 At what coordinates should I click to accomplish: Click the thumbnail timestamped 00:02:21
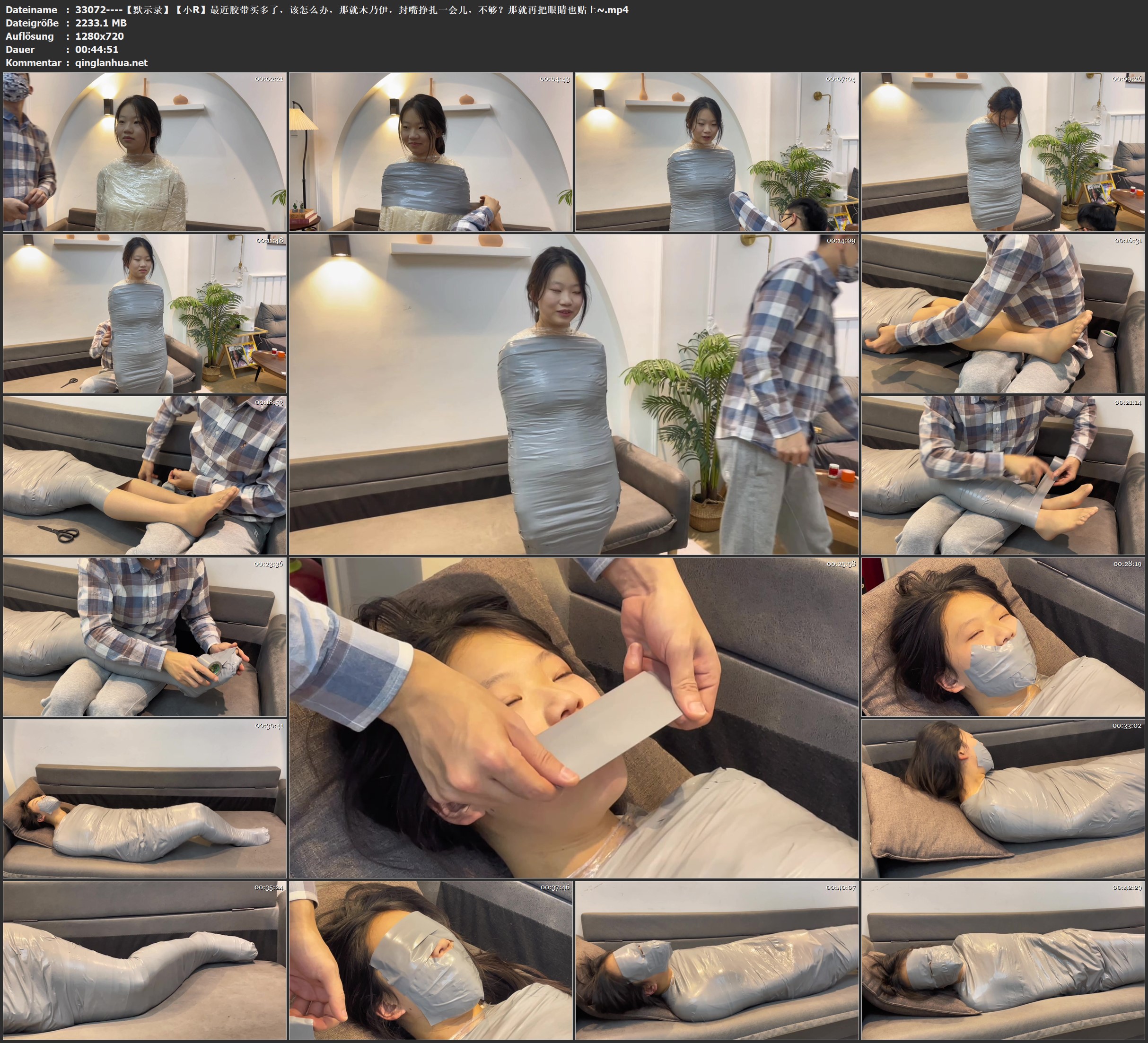pos(145,151)
